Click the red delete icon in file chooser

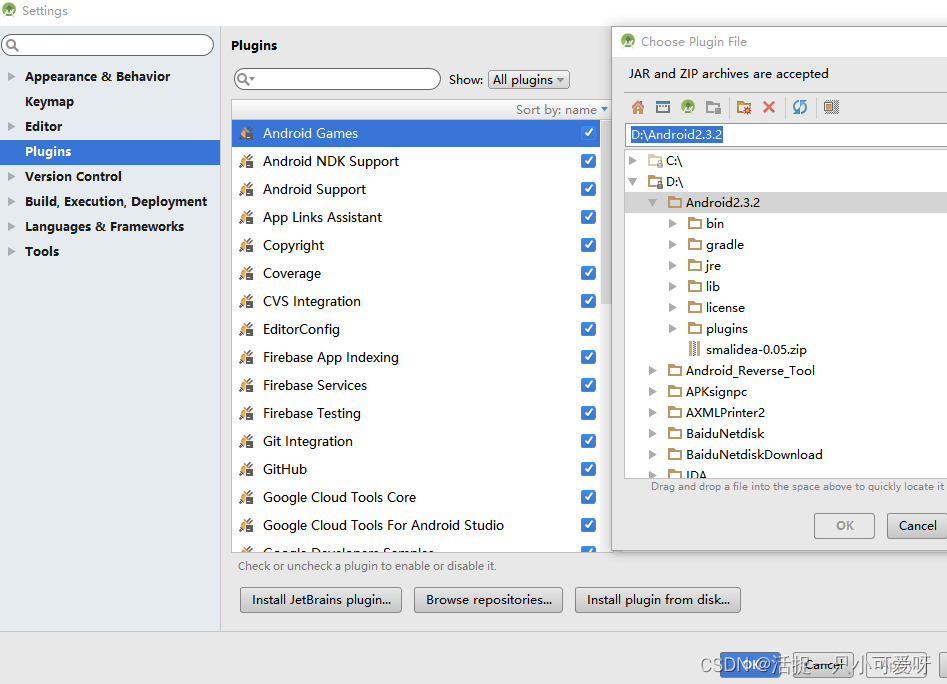point(769,107)
